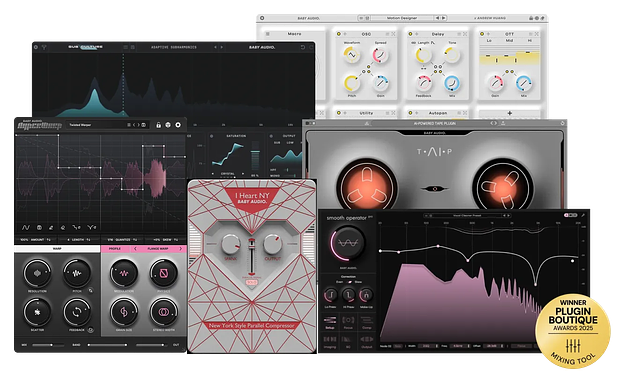The width and height of the screenshot is (625, 383).
Task: Toggle the Delay module power button
Action: point(410,34)
